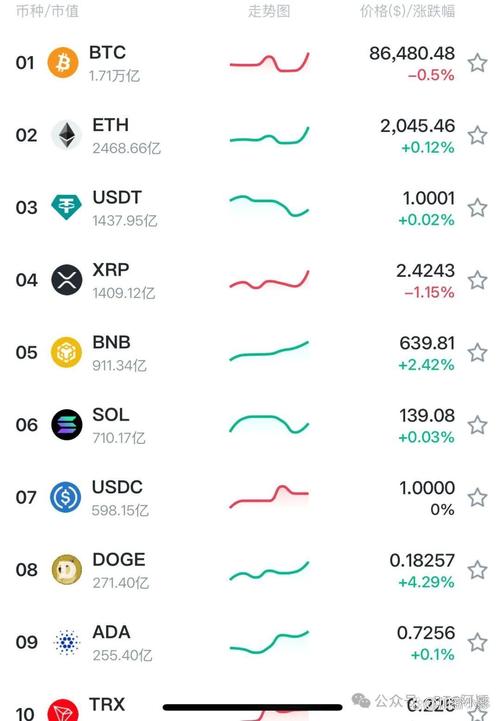Tap the Solana SOL coin icon

click(x=66, y=424)
